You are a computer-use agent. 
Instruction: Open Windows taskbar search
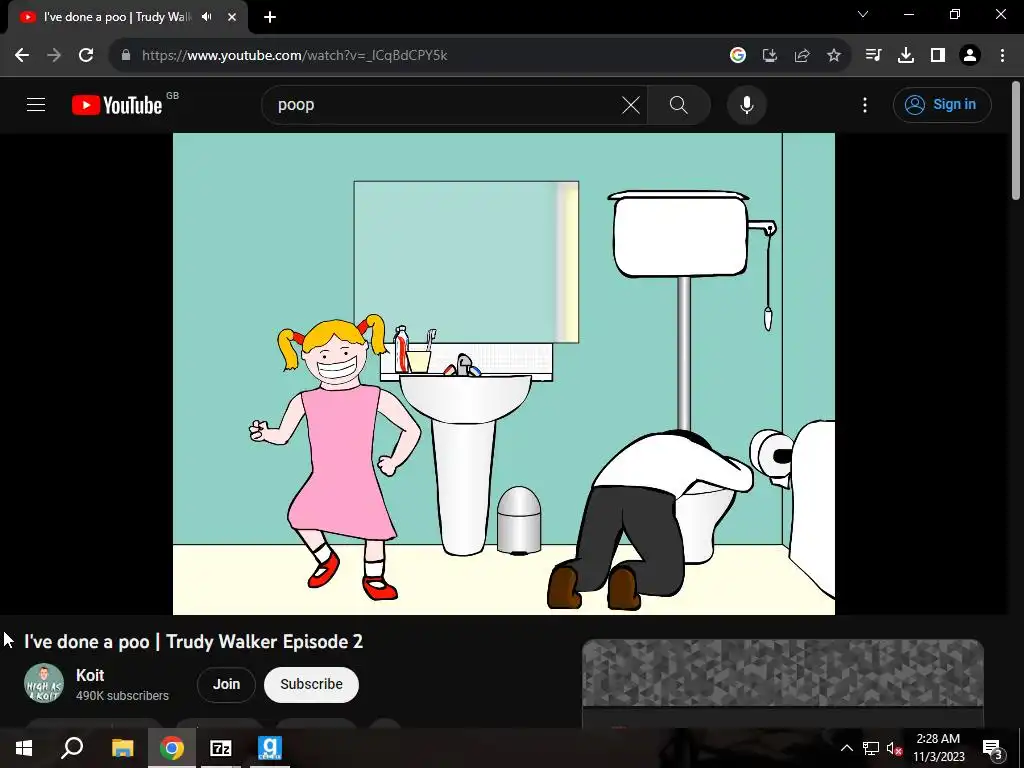point(72,748)
